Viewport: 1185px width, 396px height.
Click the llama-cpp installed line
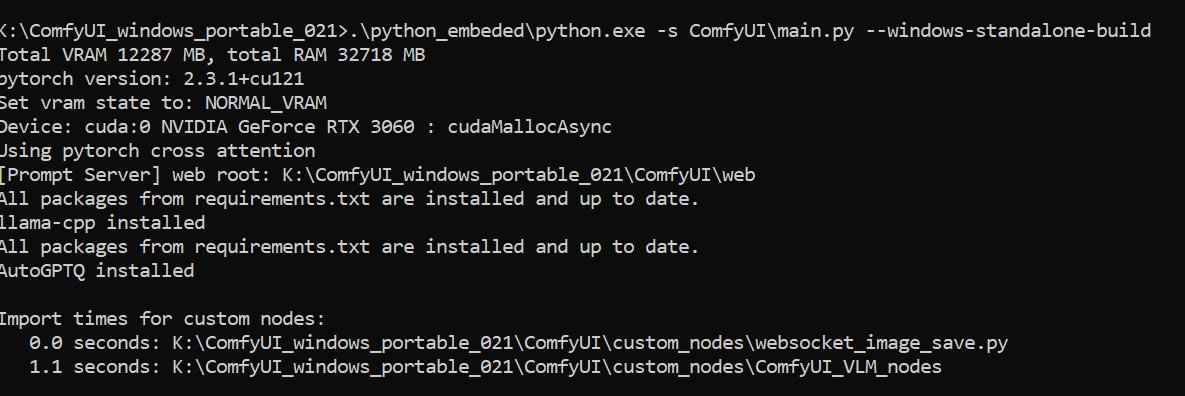pyautogui.click(x=102, y=223)
